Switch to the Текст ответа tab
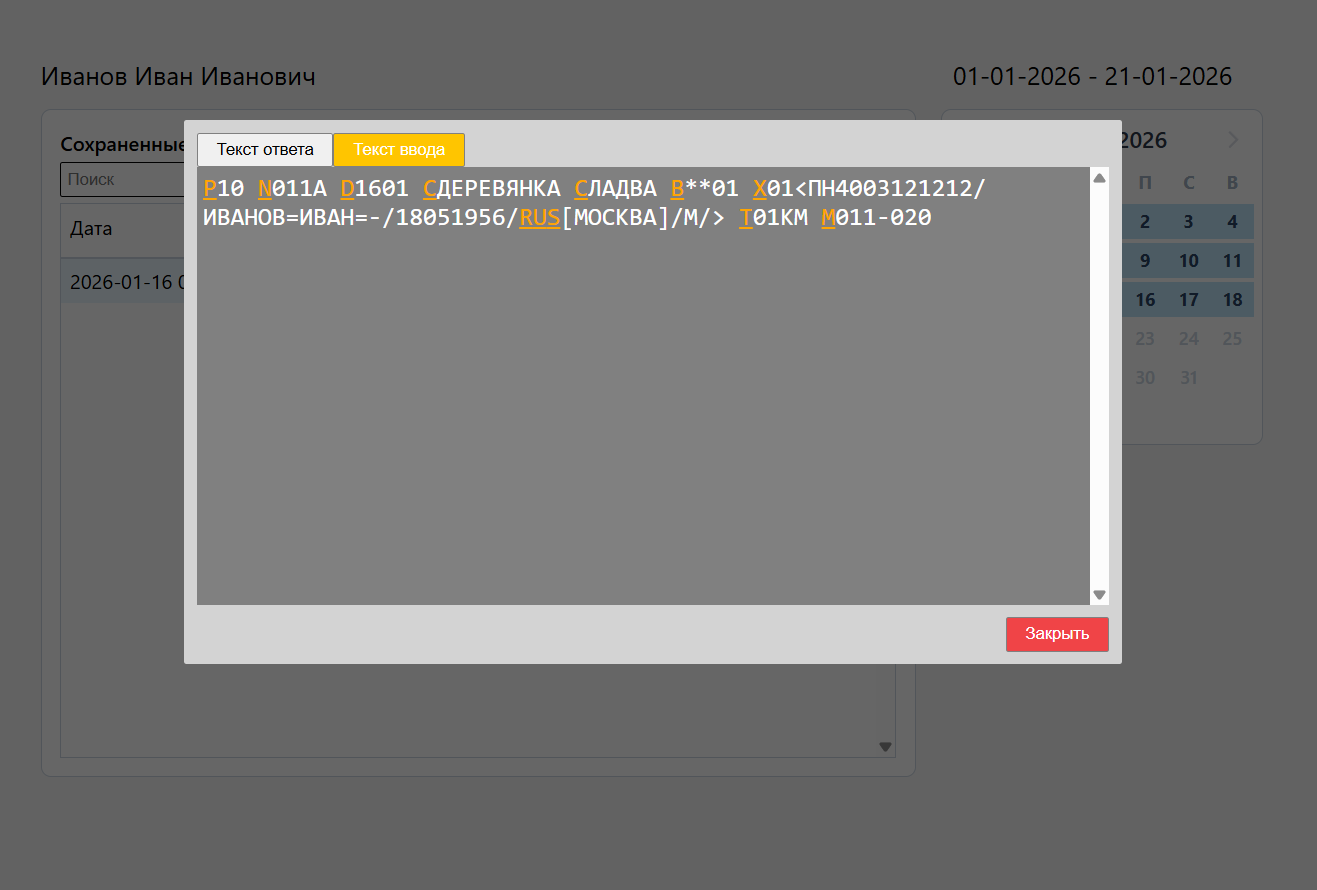 coord(265,150)
